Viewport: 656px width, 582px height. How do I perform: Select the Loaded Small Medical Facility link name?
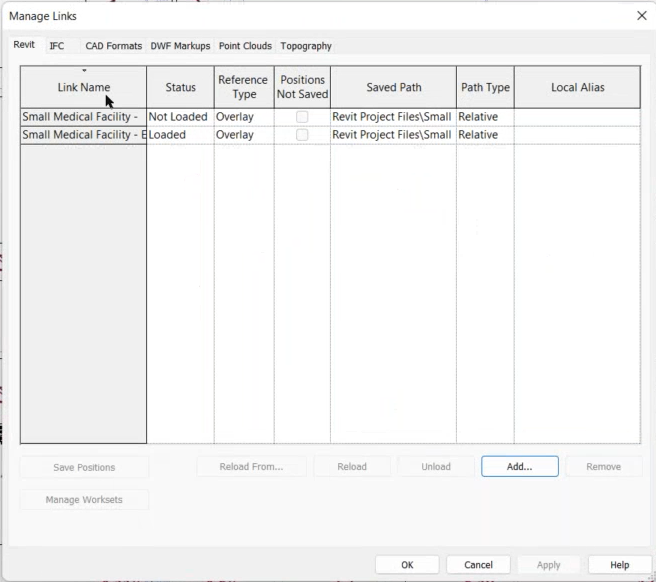click(84, 135)
